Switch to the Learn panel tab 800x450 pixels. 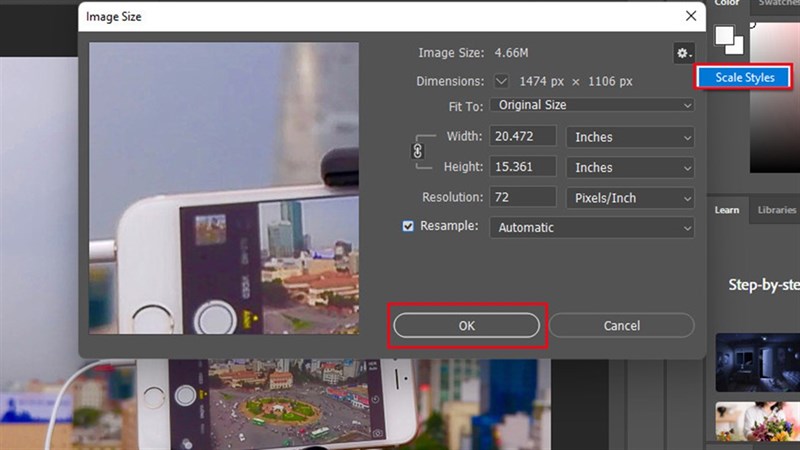tap(727, 210)
